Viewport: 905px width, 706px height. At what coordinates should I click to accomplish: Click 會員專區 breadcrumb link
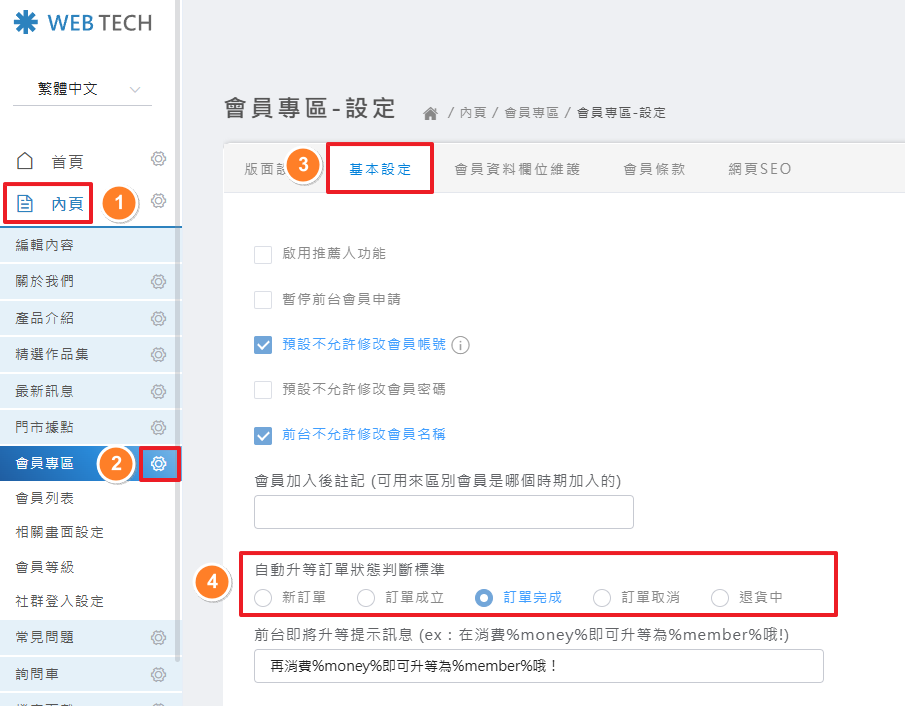pos(531,113)
